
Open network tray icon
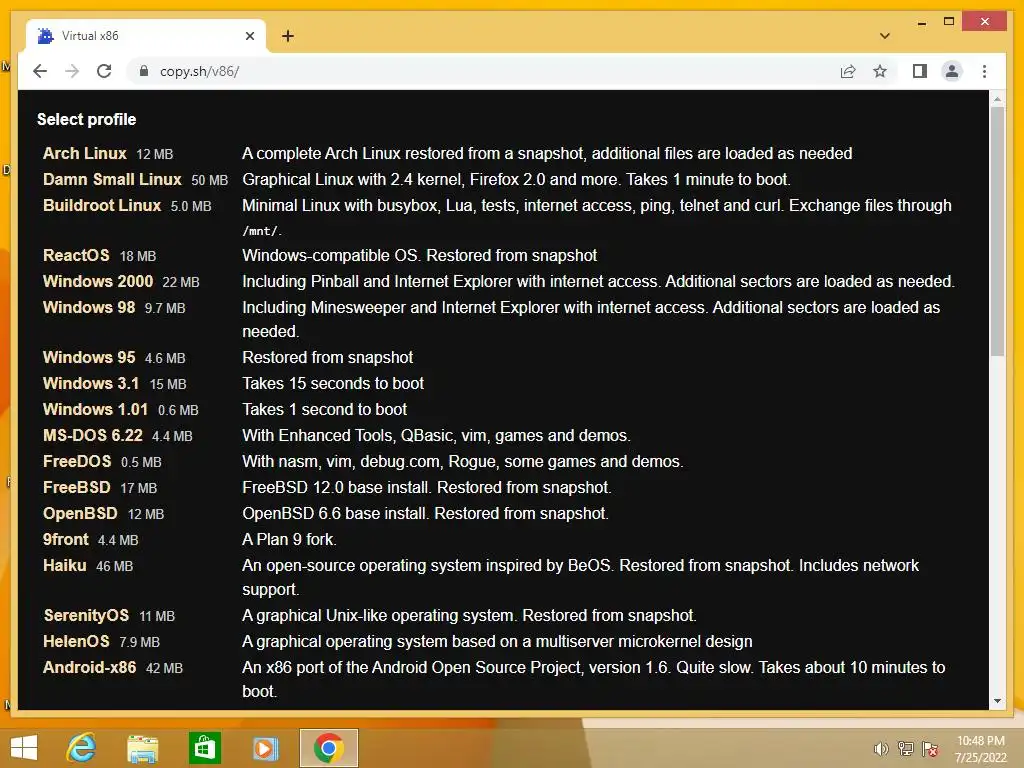coord(905,748)
